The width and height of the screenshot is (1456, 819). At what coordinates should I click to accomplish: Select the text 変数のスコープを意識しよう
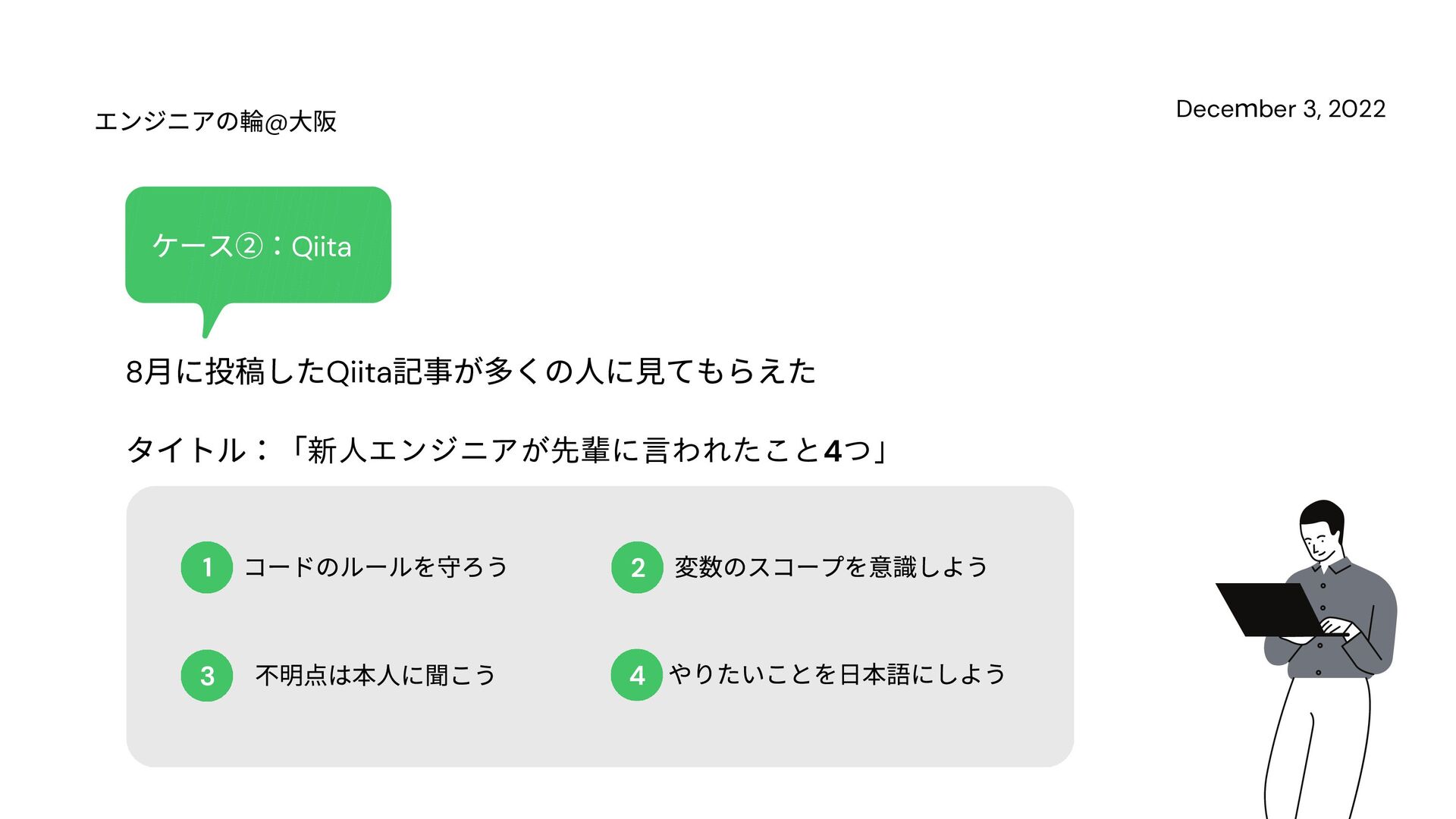tap(831, 567)
